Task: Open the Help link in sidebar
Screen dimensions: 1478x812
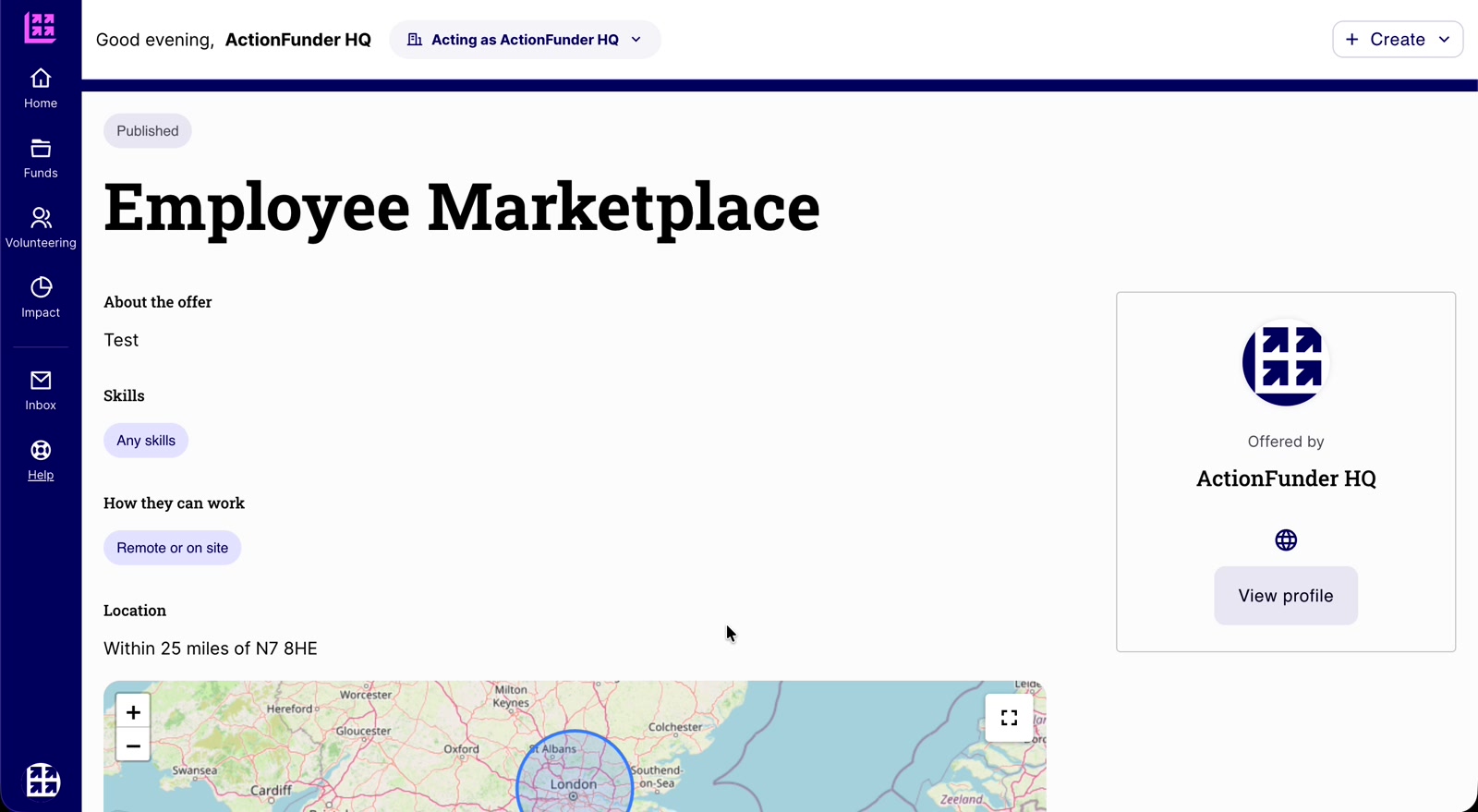Action: [41, 461]
